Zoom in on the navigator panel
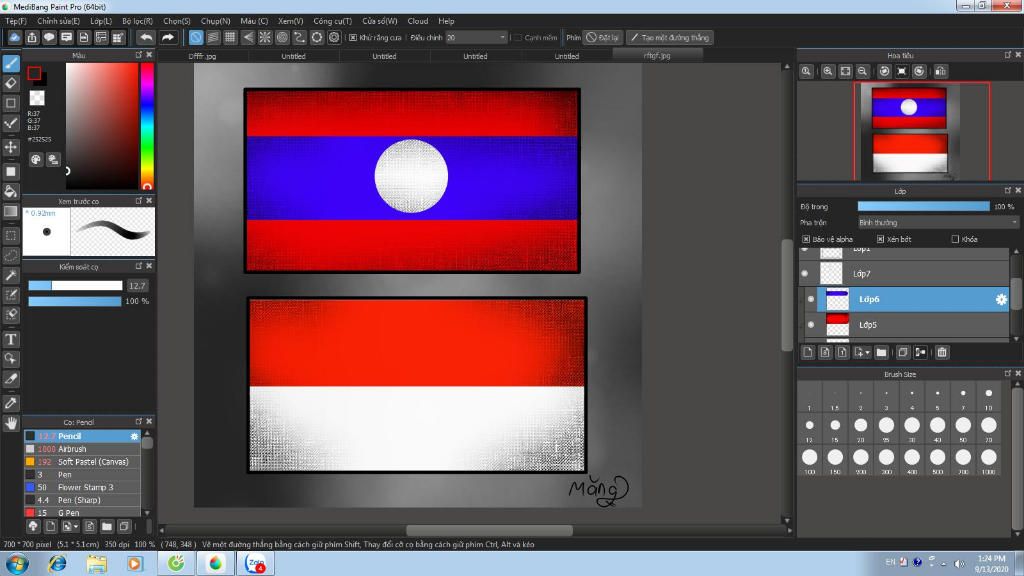This screenshot has width=1024, height=576. point(827,71)
